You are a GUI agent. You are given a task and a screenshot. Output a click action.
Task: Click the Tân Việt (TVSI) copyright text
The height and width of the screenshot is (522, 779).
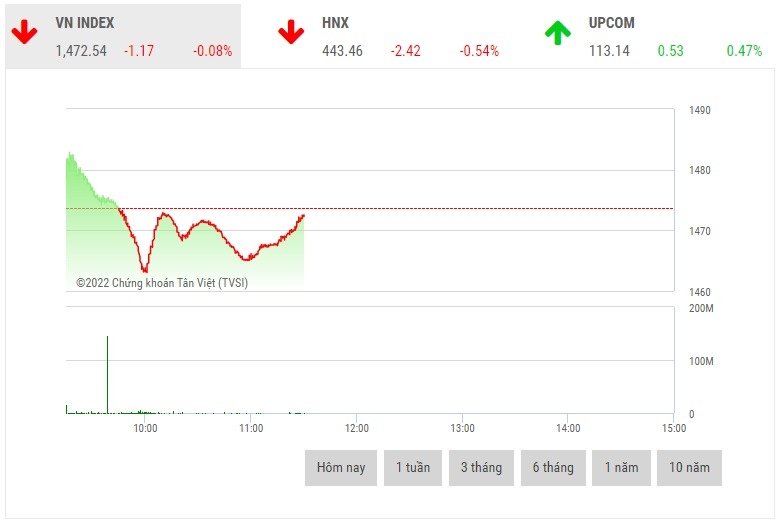[x=162, y=283]
